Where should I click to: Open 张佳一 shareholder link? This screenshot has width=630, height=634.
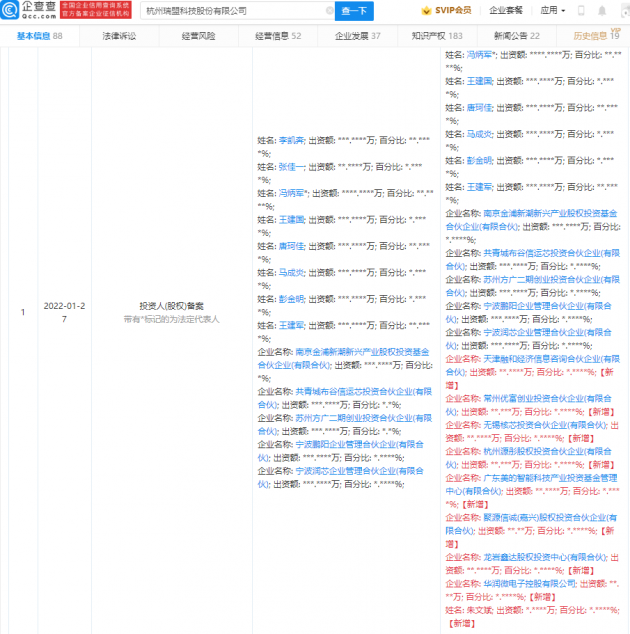[x=291, y=167]
